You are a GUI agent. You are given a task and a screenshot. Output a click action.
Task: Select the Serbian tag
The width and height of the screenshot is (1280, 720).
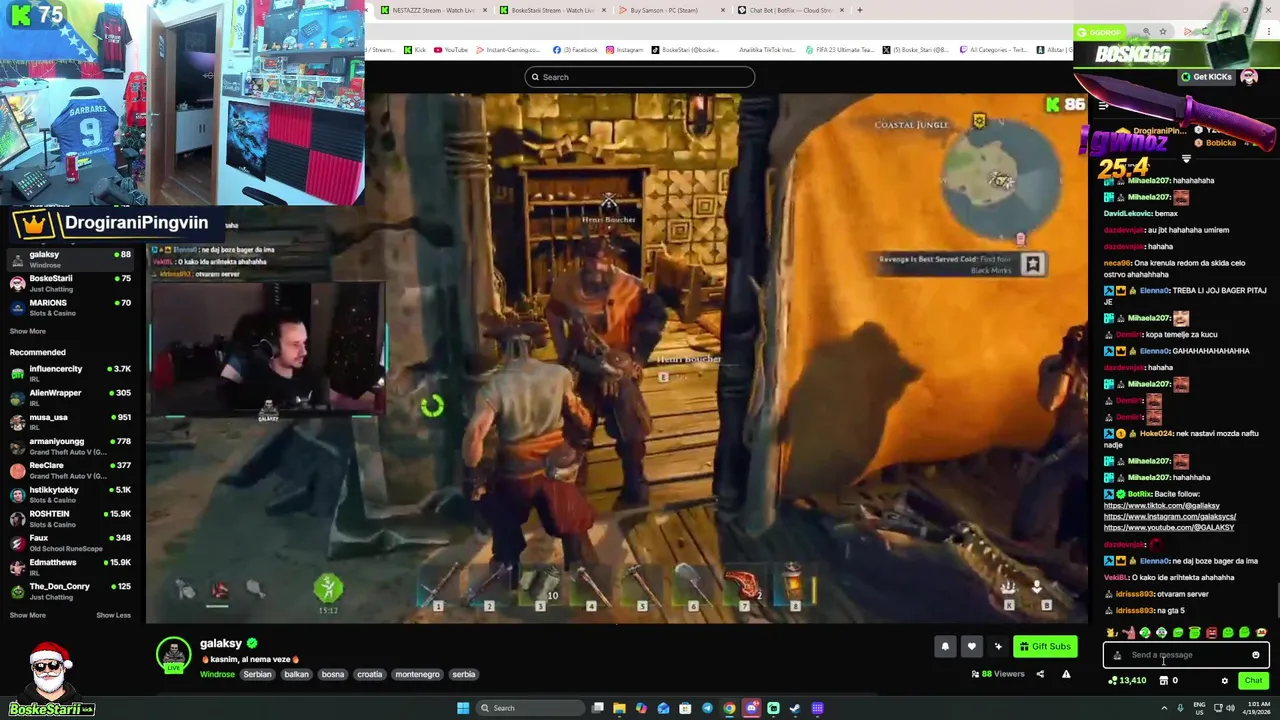point(257,674)
